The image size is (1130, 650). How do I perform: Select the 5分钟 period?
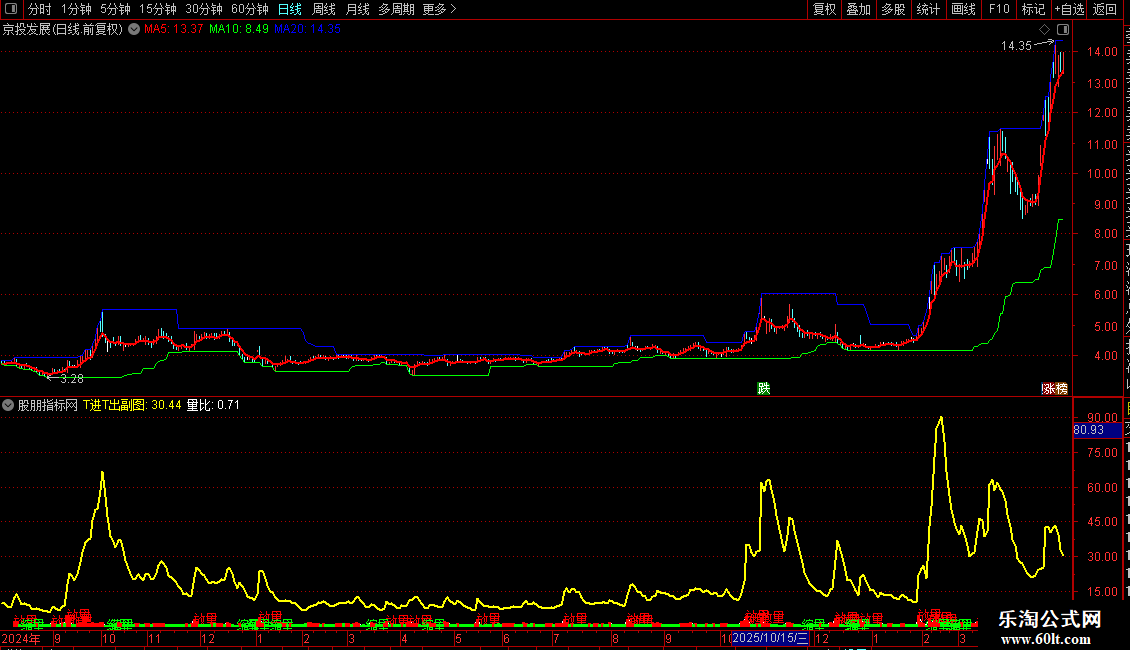pyautogui.click(x=115, y=9)
